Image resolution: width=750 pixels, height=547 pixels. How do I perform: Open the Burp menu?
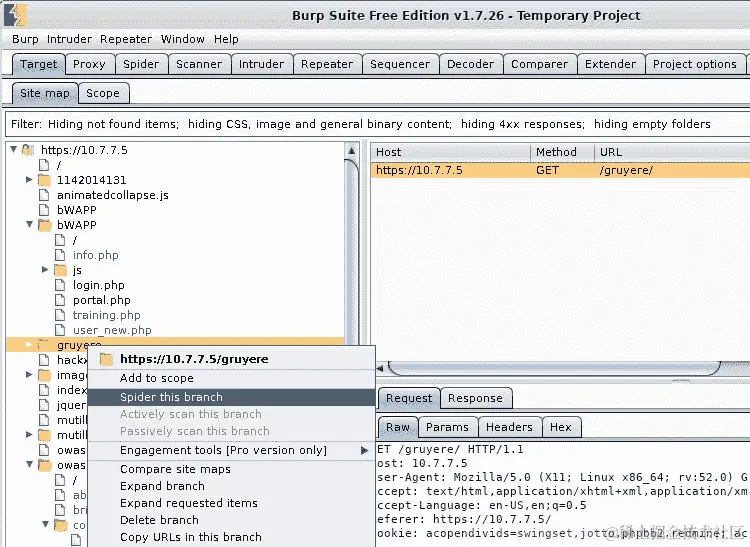[25, 39]
